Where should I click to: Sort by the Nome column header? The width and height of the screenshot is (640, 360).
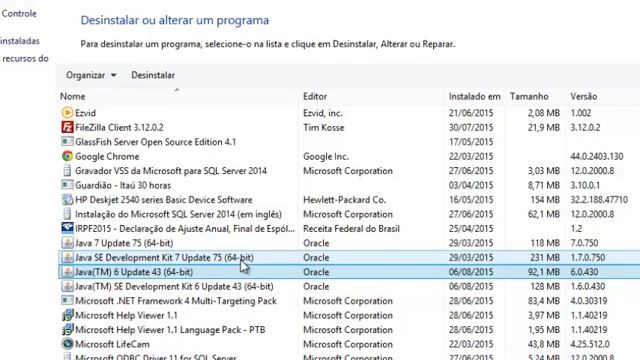(x=73, y=96)
